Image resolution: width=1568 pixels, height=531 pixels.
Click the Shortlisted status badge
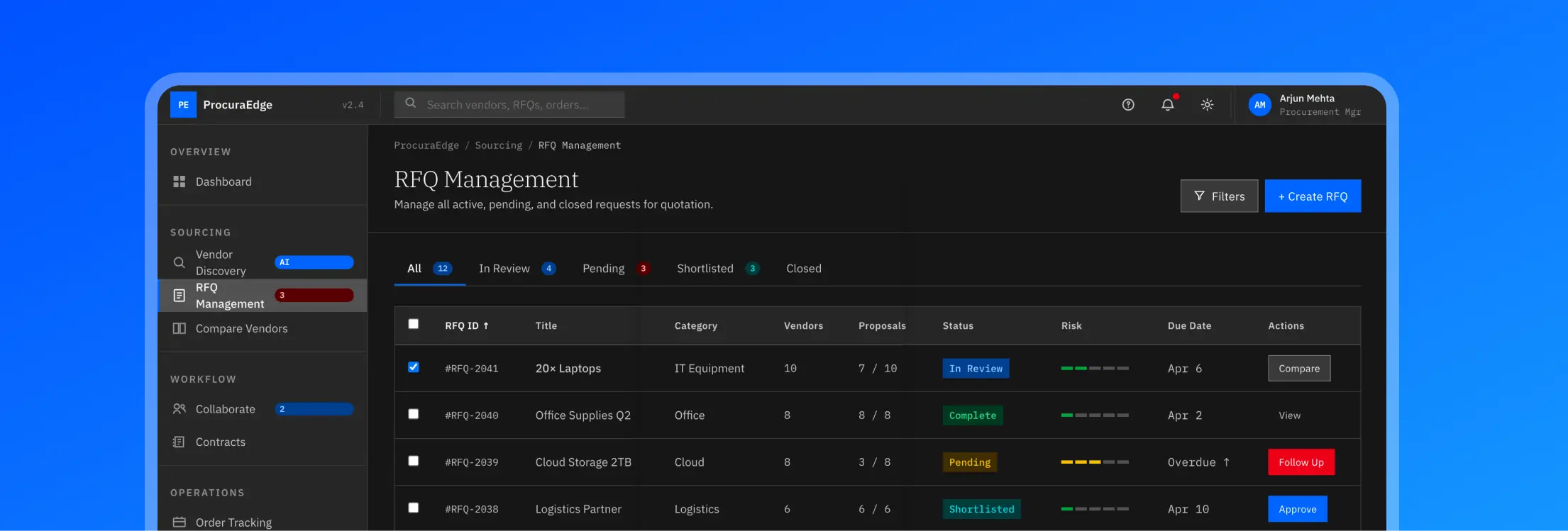(982, 509)
